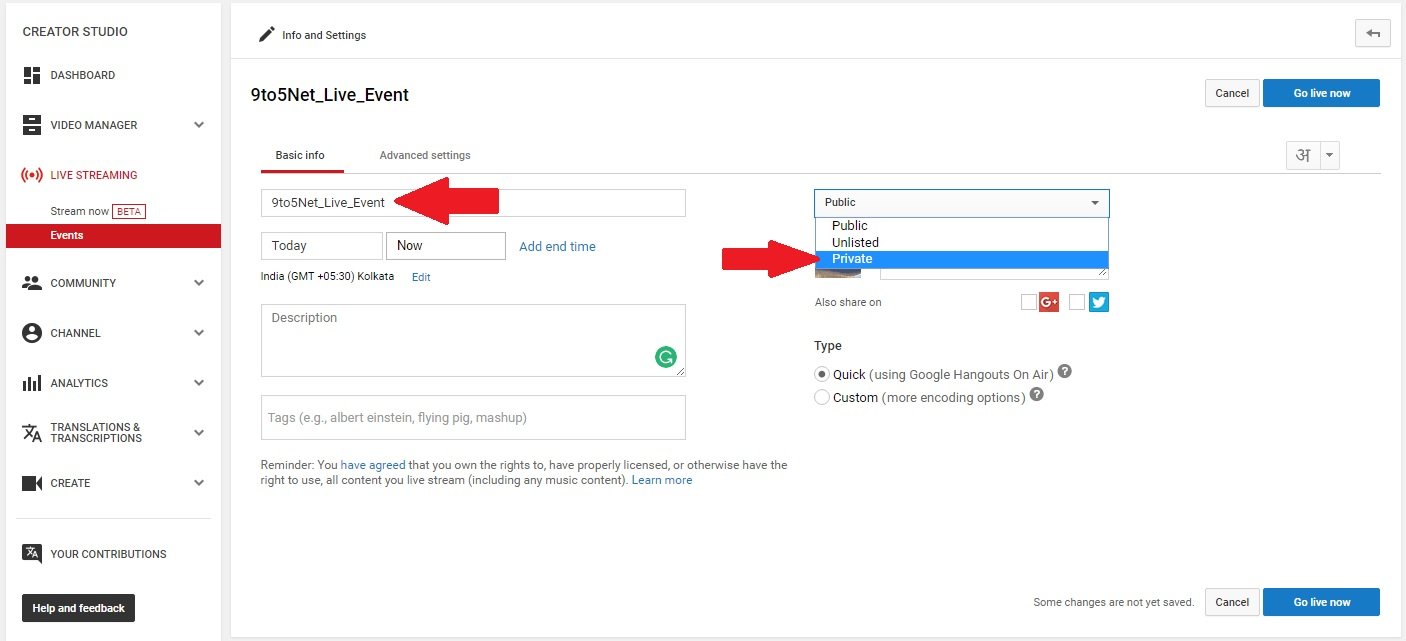1406x641 pixels.
Task: Click the green Grammarly icon in Description
Action: pyautogui.click(x=665, y=357)
